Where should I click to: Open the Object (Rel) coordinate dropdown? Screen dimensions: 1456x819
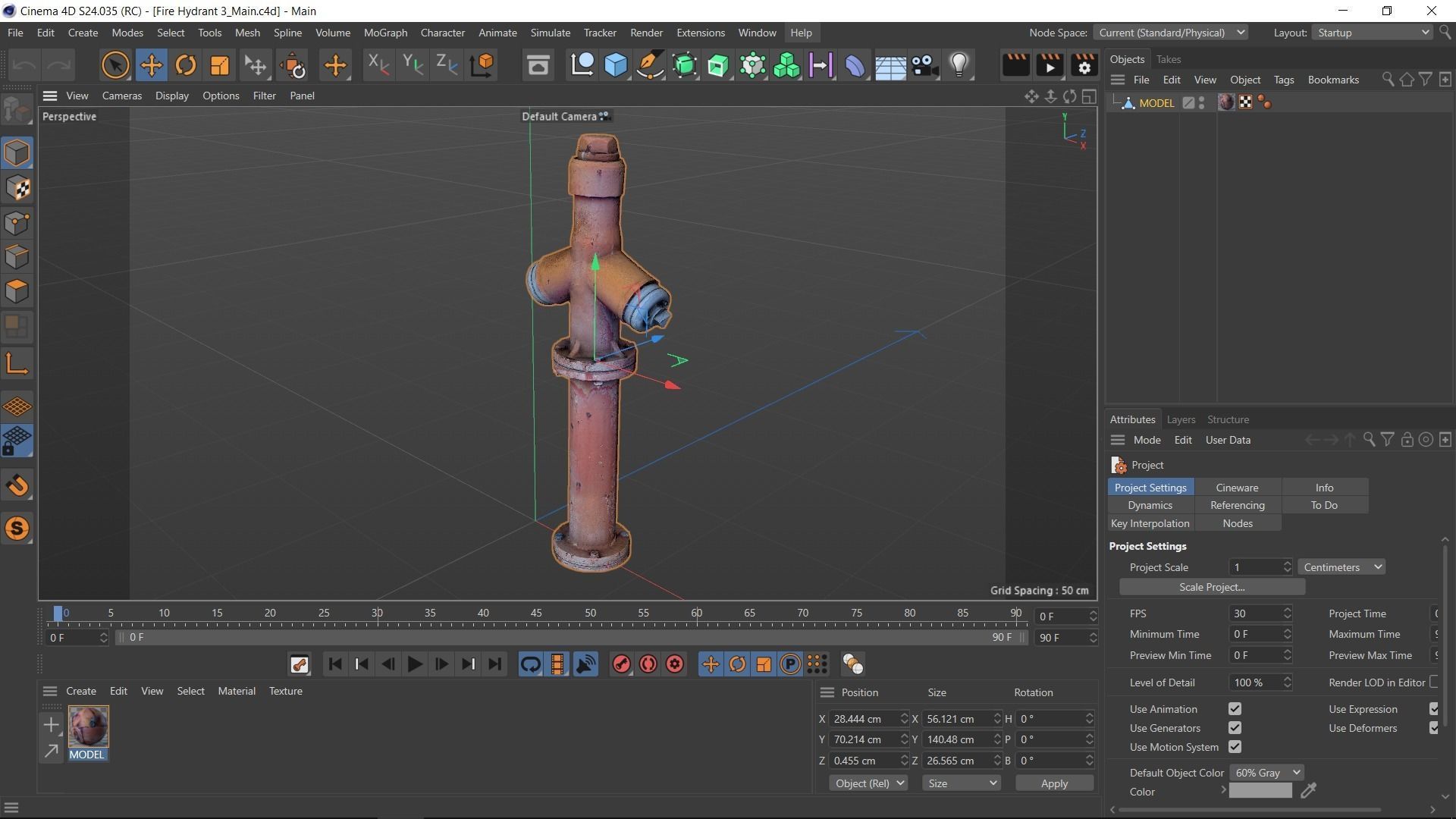coord(868,783)
